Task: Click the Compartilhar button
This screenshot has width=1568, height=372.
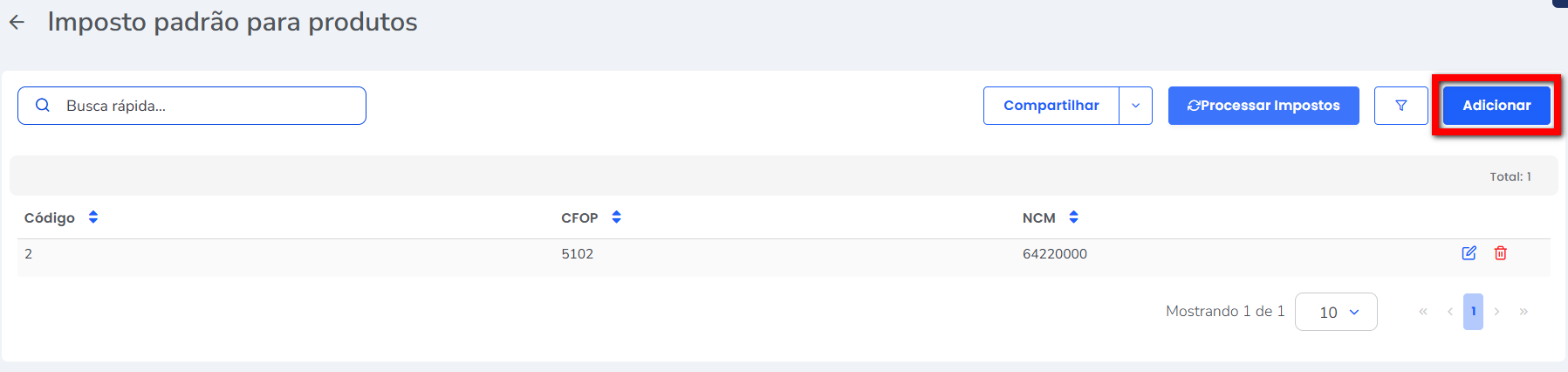Action: [1051, 106]
